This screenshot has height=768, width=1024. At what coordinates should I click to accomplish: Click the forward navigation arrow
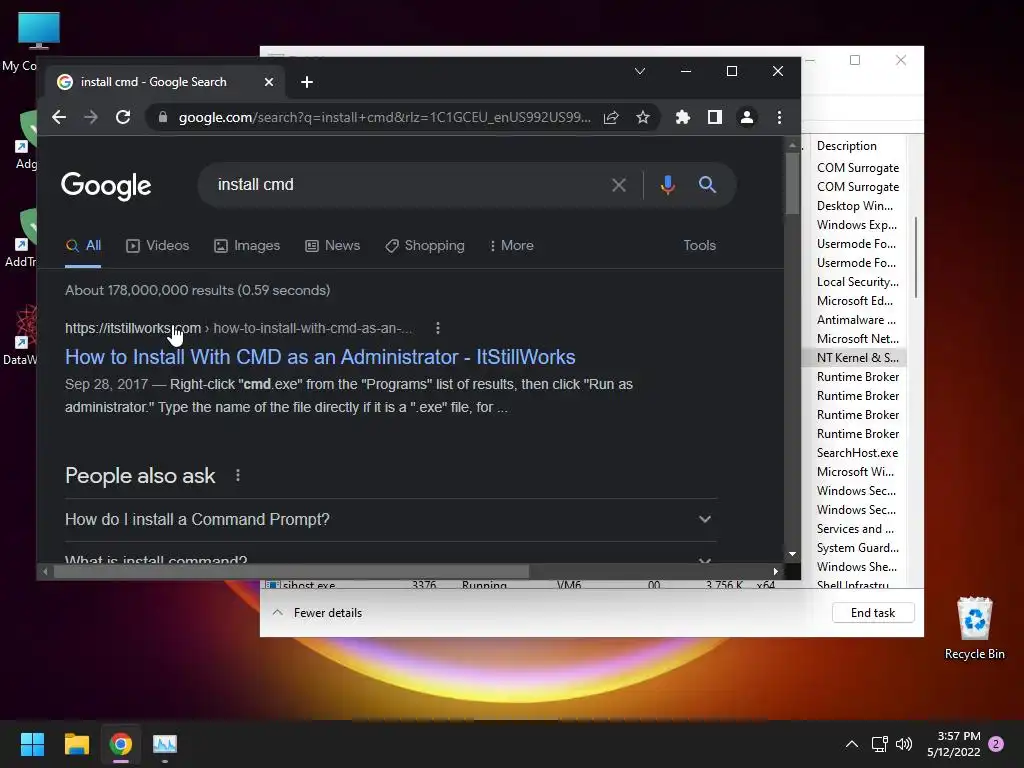click(91, 118)
